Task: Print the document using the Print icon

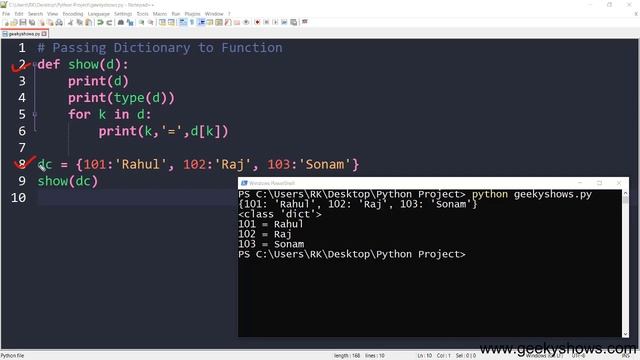Action: tap(59, 22)
